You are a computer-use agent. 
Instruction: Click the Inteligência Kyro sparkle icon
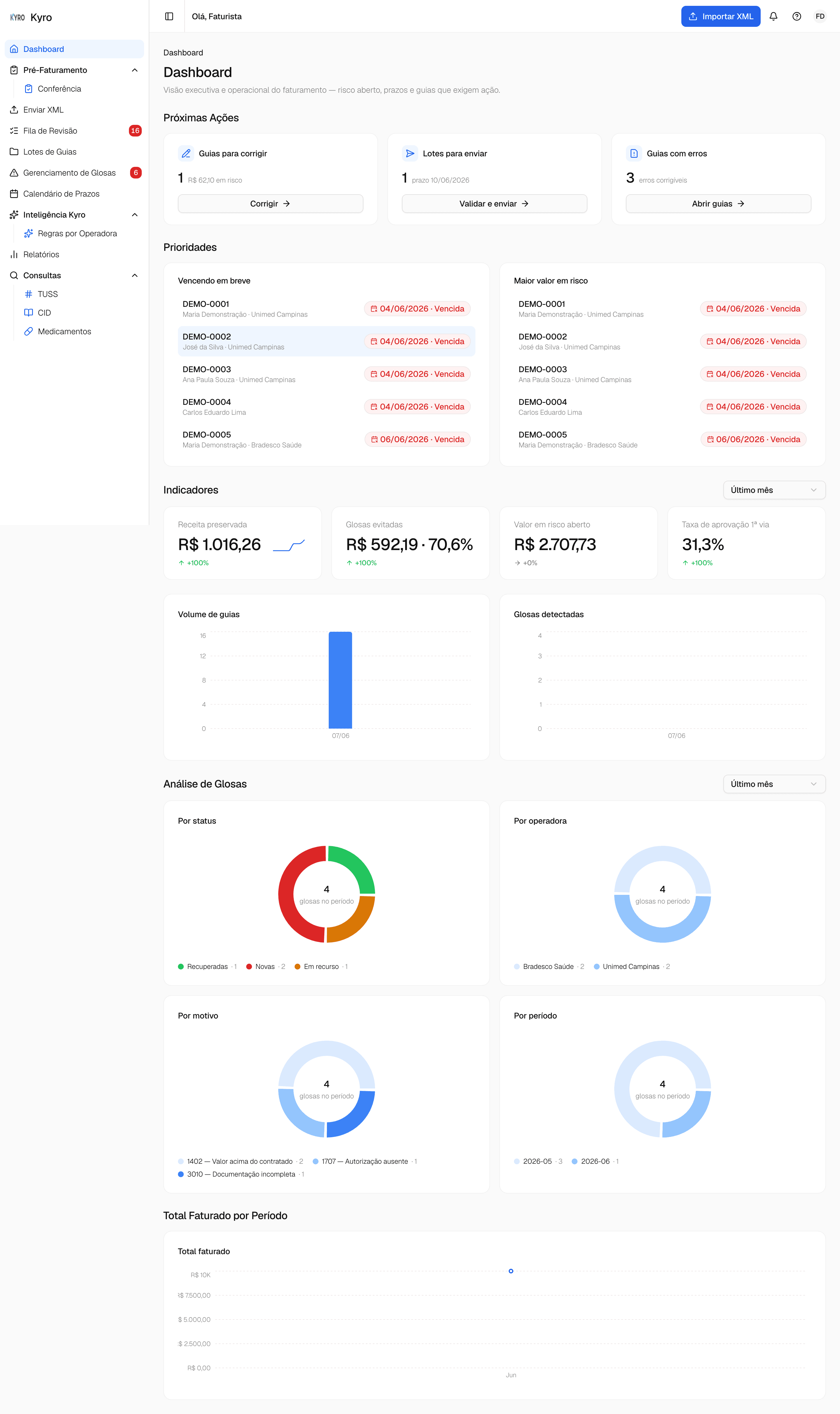tap(14, 215)
